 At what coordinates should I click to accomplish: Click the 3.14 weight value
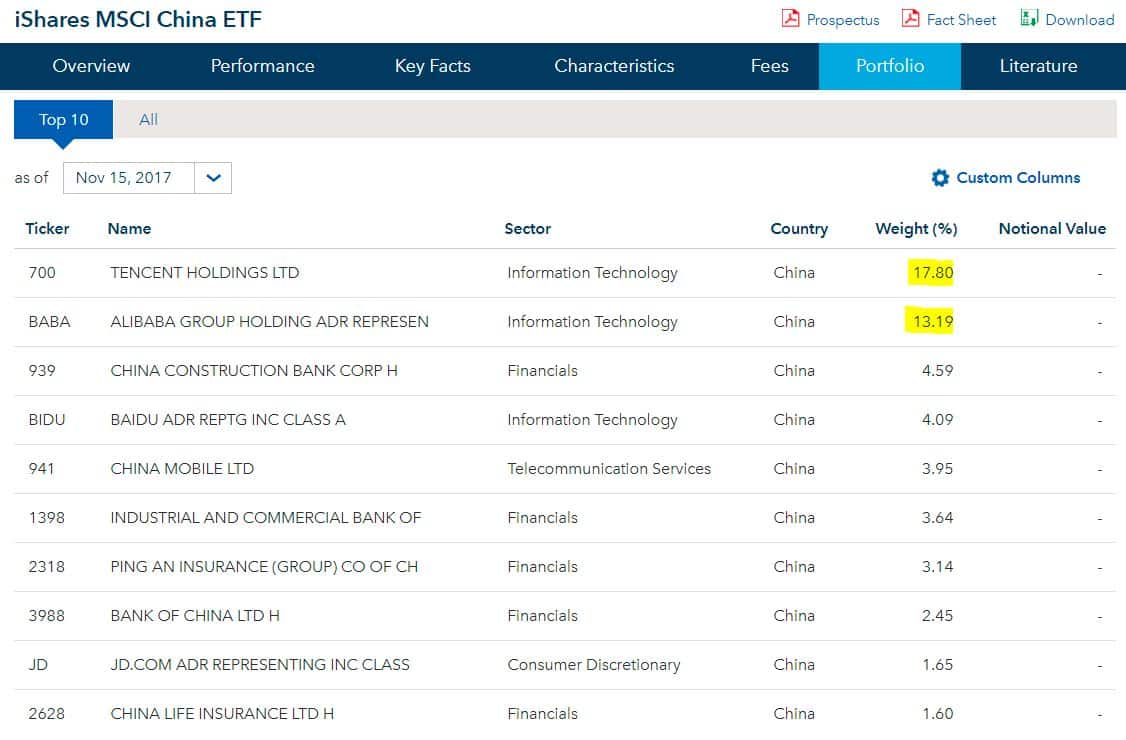tap(937, 567)
